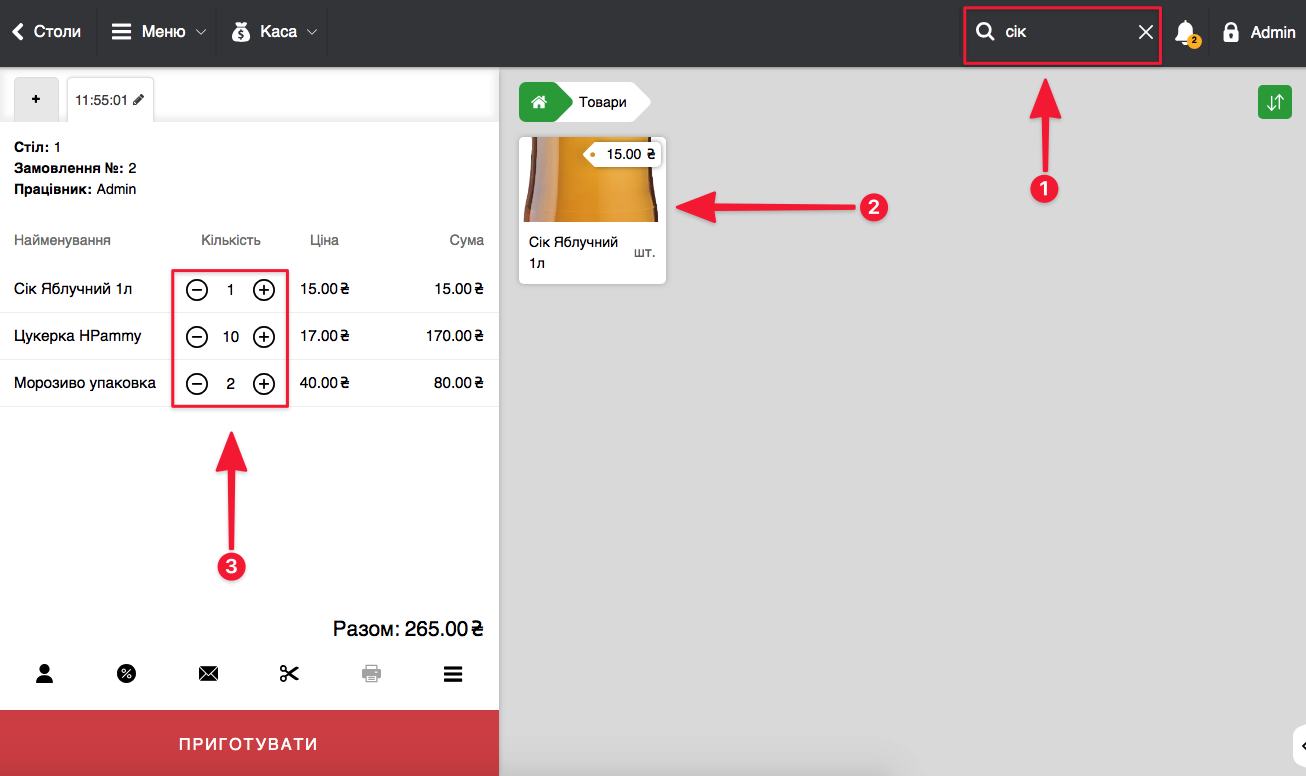
Task: Select the 11:55:01 order tab
Action: pyautogui.click(x=109, y=100)
